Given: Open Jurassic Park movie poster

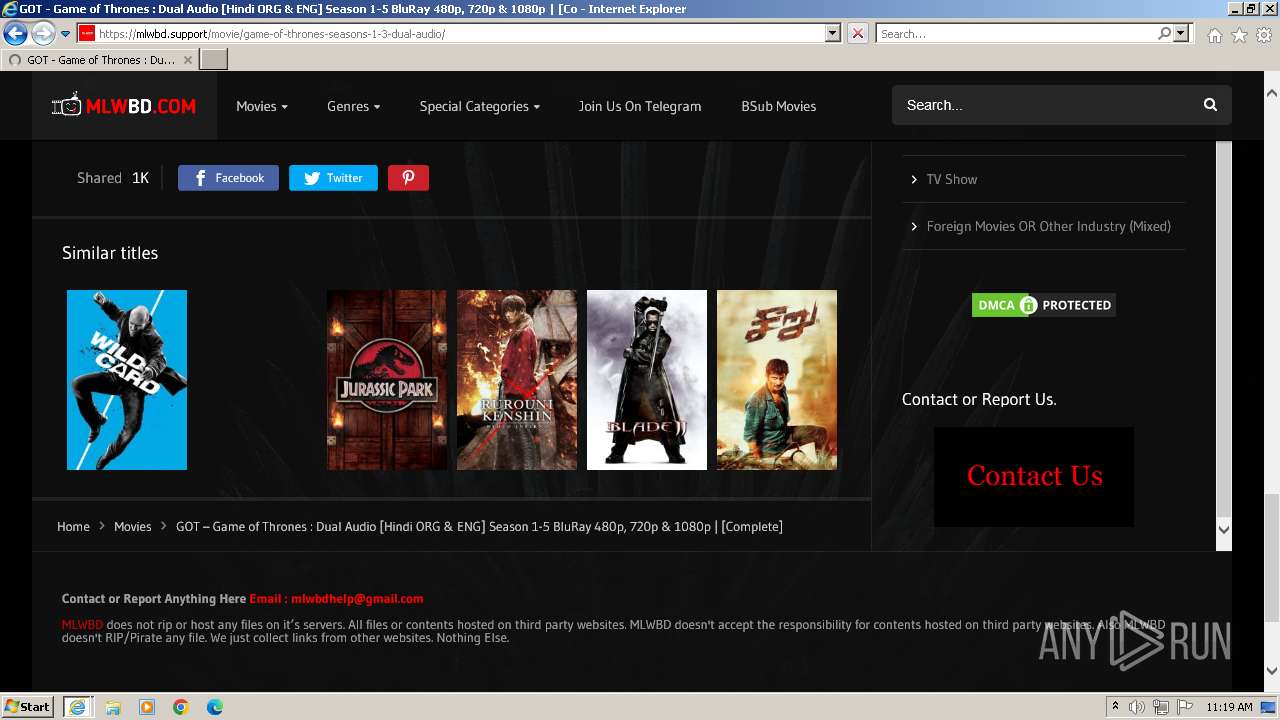Looking at the screenshot, I should tap(387, 380).
